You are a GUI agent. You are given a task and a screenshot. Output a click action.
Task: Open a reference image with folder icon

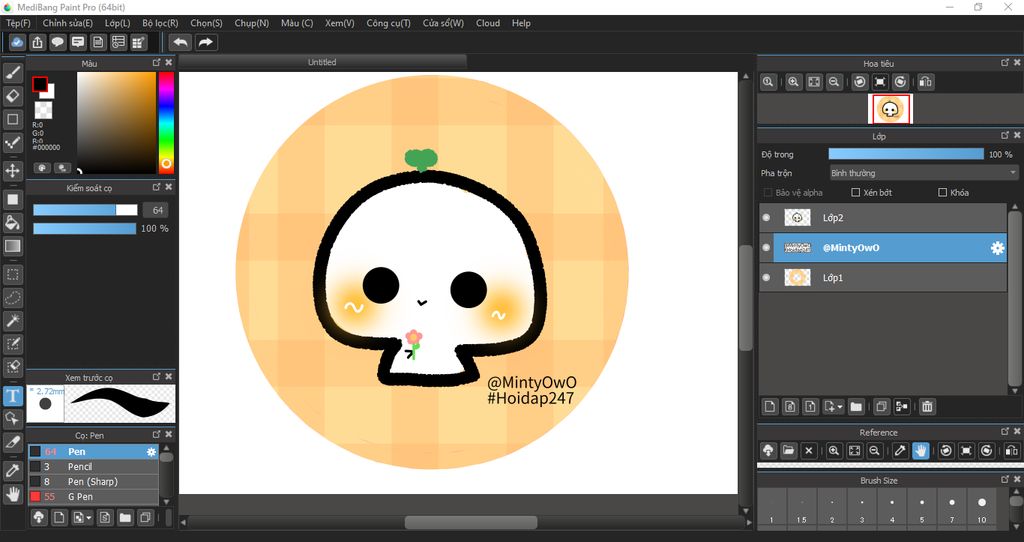pyautogui.click(x=788, y=451)
